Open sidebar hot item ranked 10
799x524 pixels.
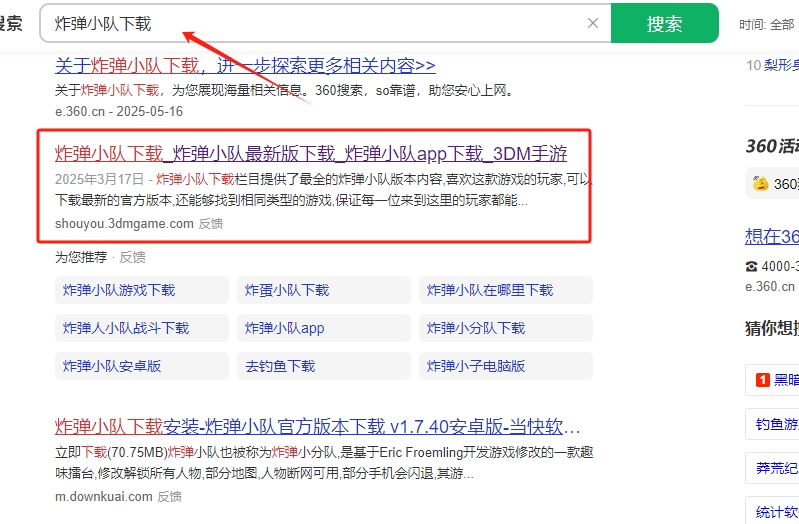(x=772, y=65)
